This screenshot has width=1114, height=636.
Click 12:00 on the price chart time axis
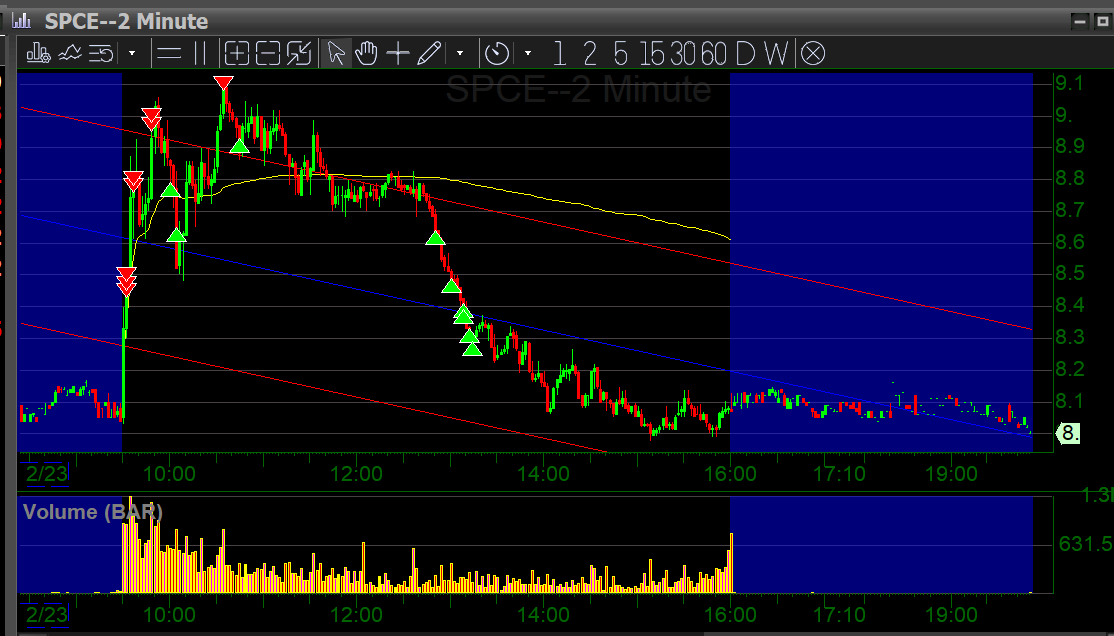(357, 473)
